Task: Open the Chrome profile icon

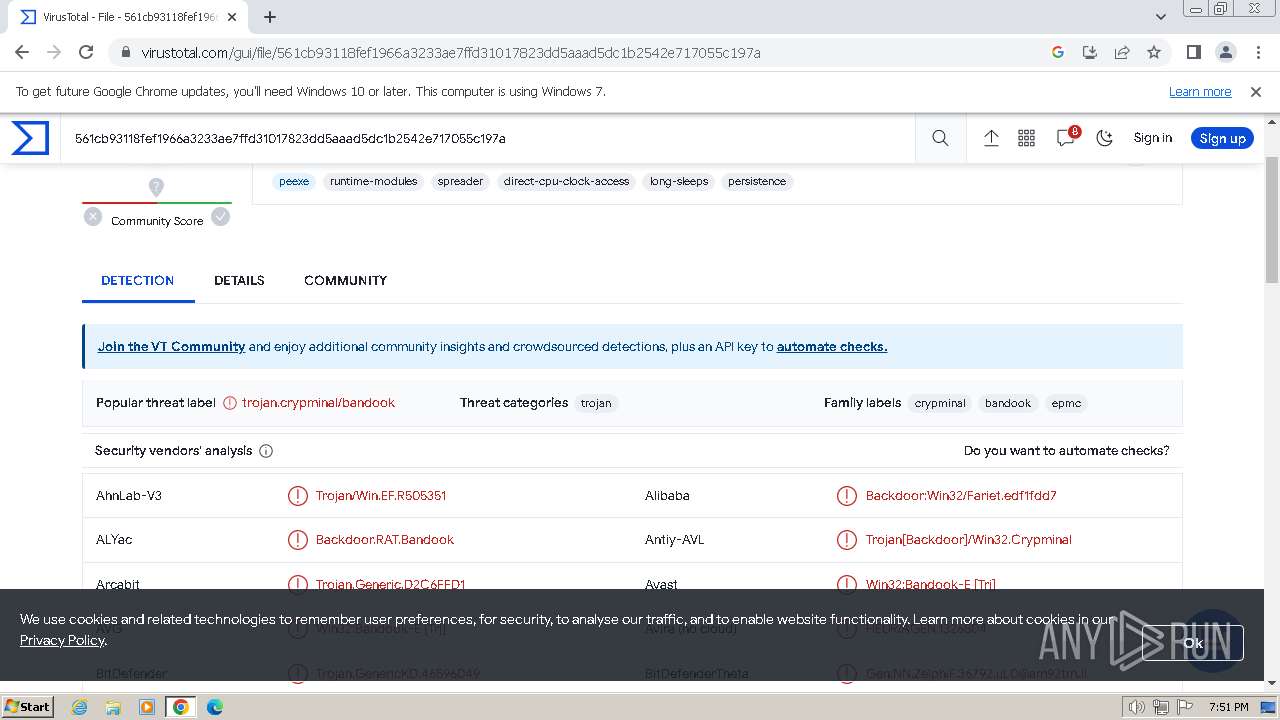Action: [x=1225, y=52]
